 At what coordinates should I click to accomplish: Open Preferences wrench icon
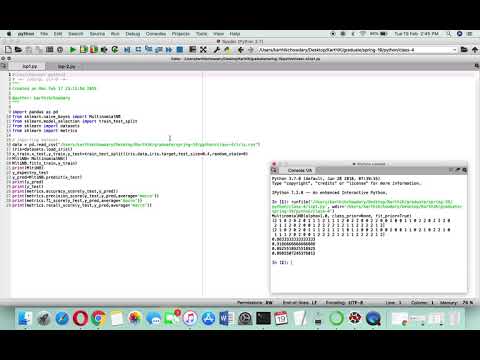click(x=216, y=50)
